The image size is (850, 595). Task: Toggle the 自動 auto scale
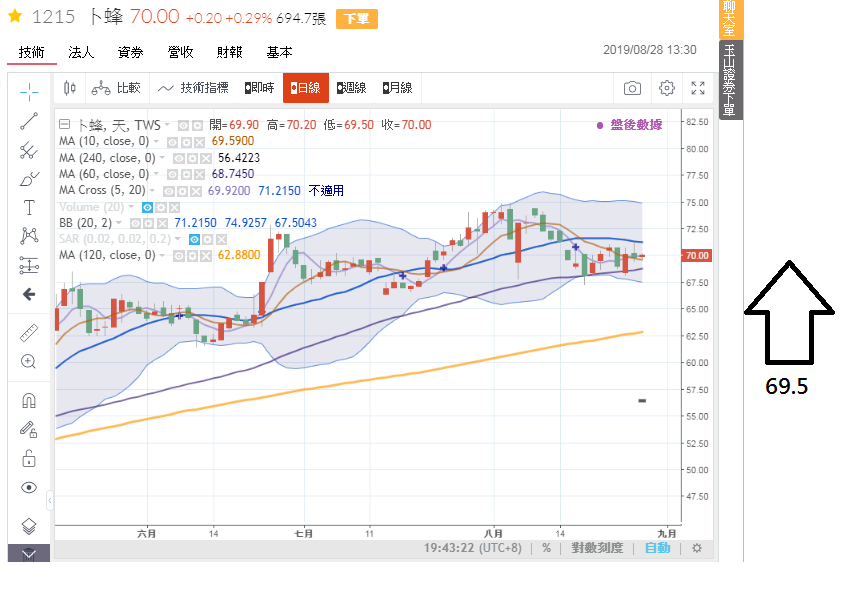point(658,548)
